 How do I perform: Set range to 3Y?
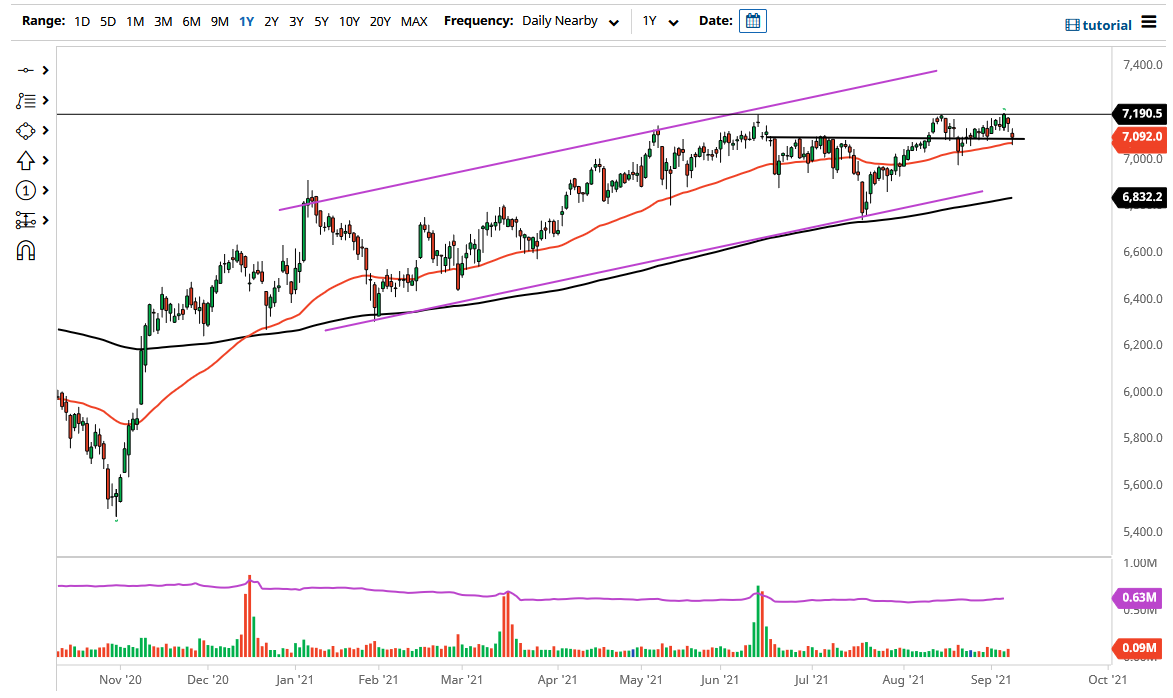click(296, 22)
